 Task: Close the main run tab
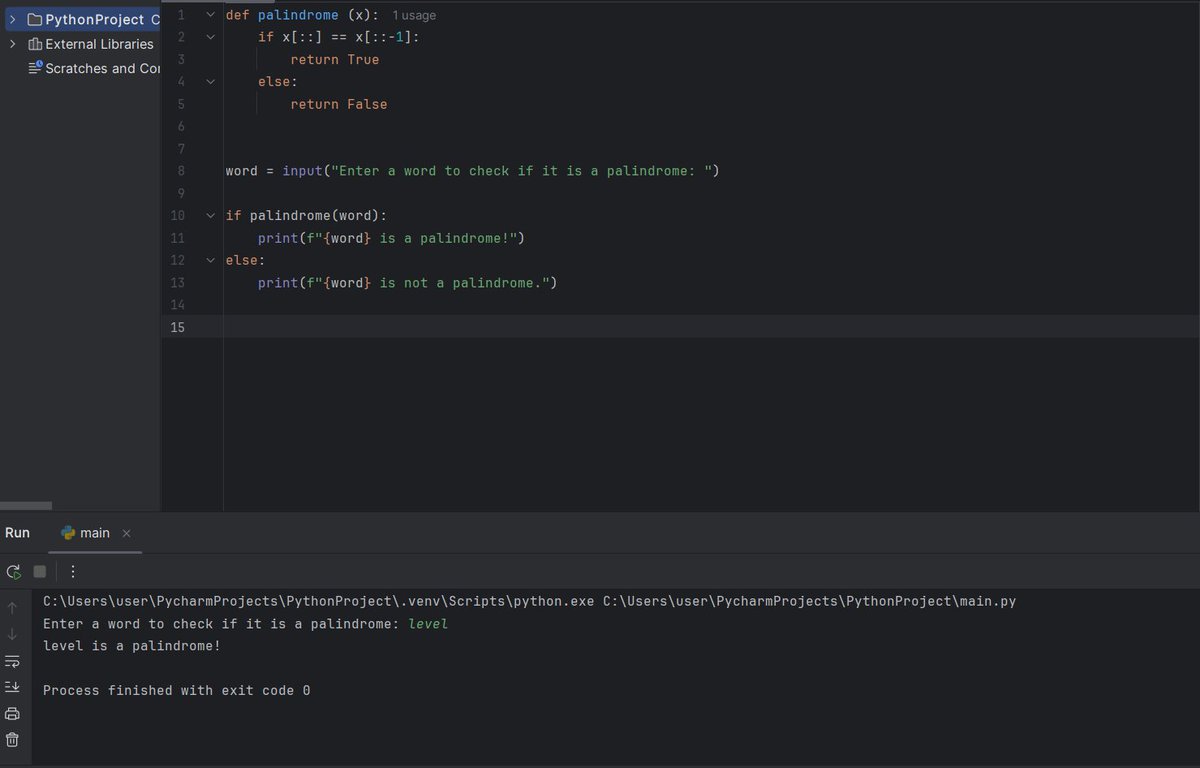point(126,533)
